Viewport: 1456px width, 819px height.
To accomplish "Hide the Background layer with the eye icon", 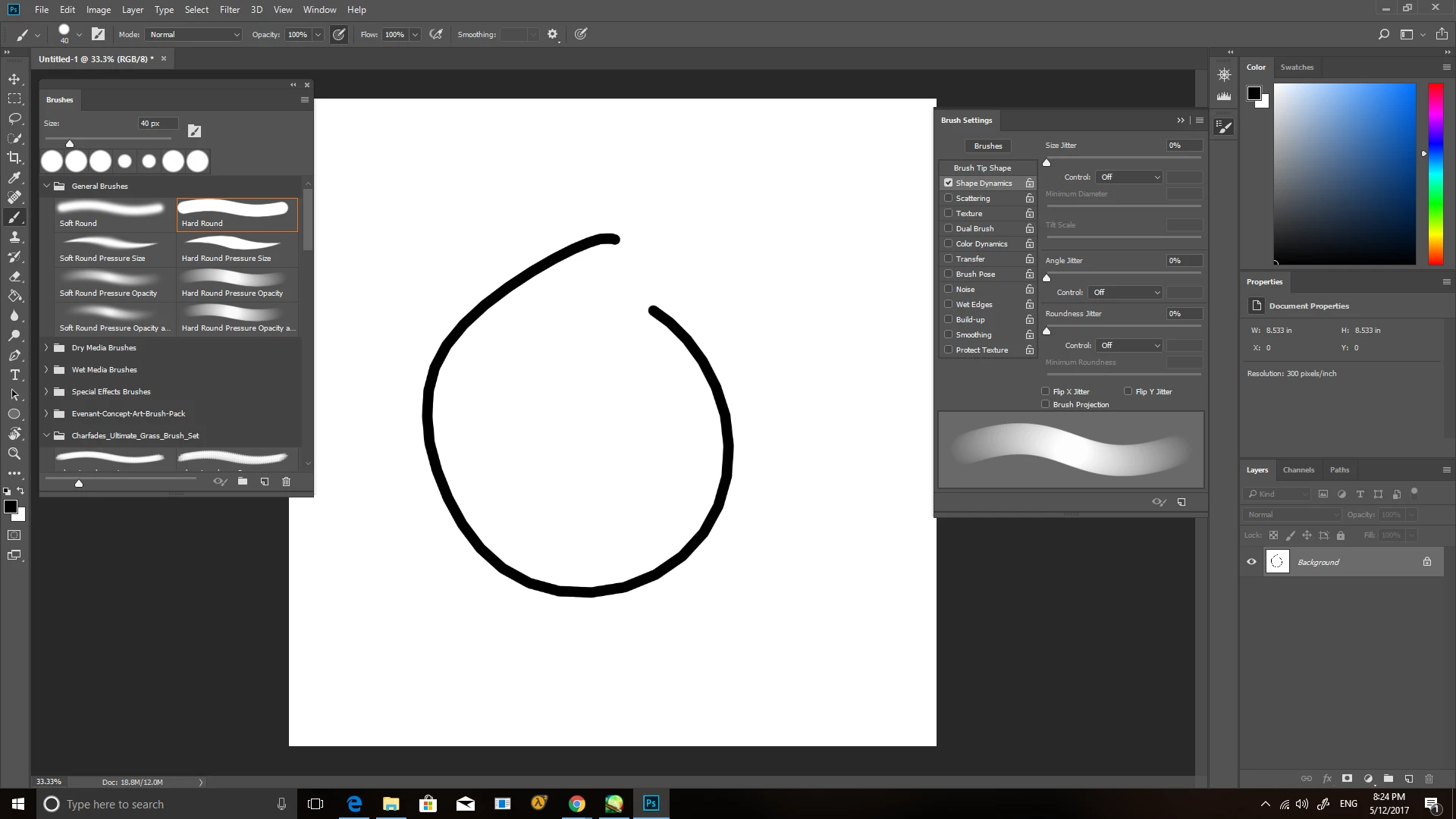I will pyautogui.click(x=1251, y=562).
